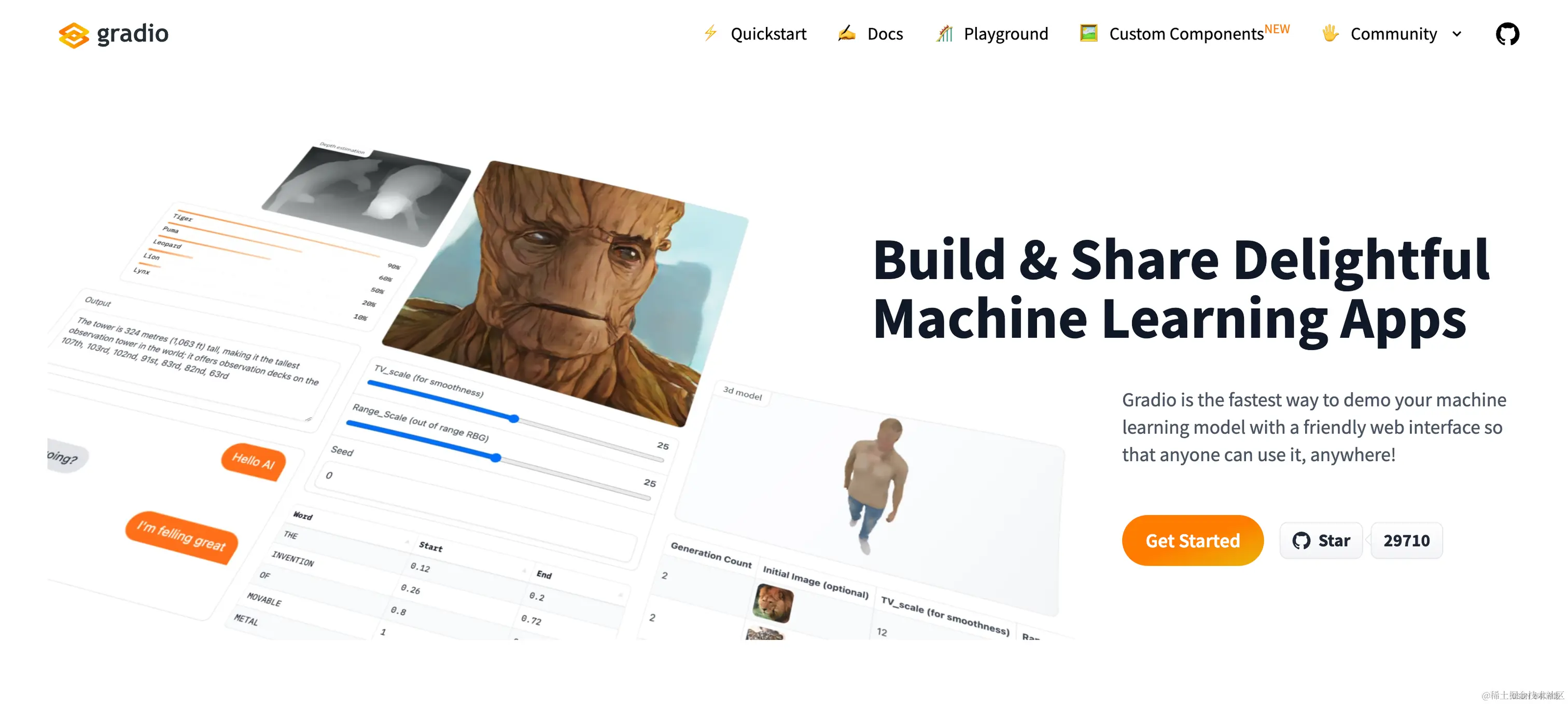The height and width of the screenshot is (704, 1568).
Task: Go to the Docs nav item
Action: 885,34
